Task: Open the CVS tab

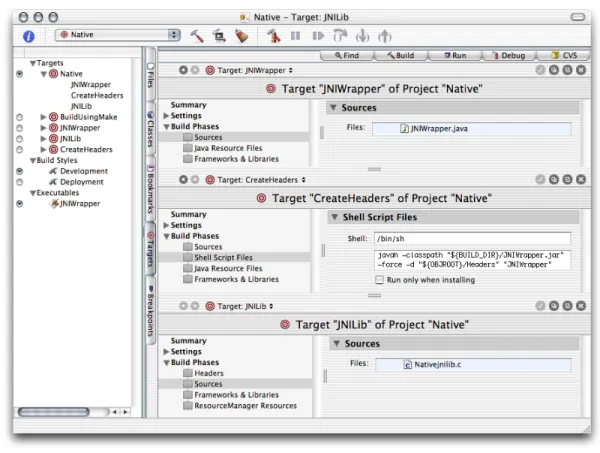Action: click(x=564, y=55)
